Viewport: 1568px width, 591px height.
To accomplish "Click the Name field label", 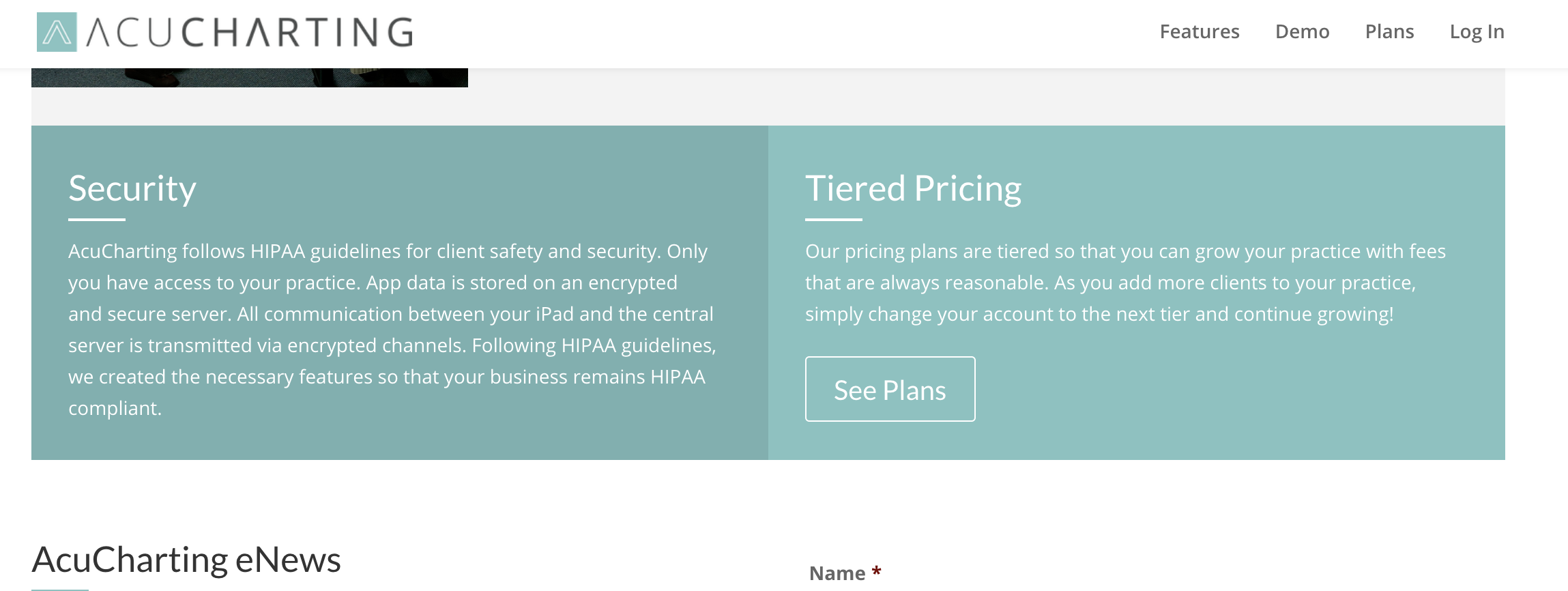I will tap(837, 573).
